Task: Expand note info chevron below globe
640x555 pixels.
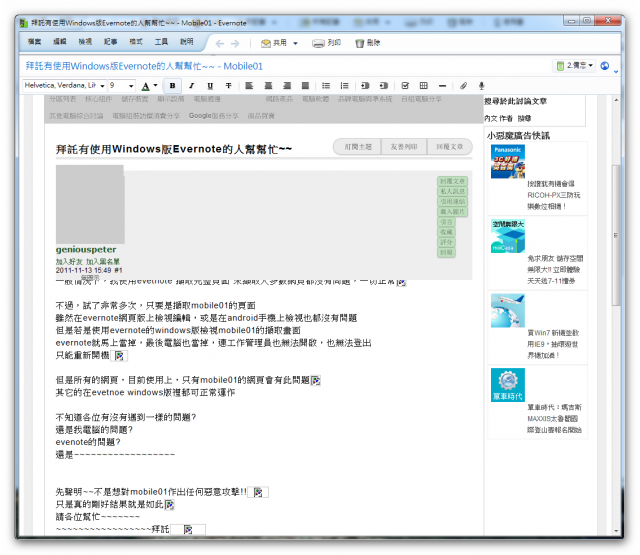Action: pos(616,72)
